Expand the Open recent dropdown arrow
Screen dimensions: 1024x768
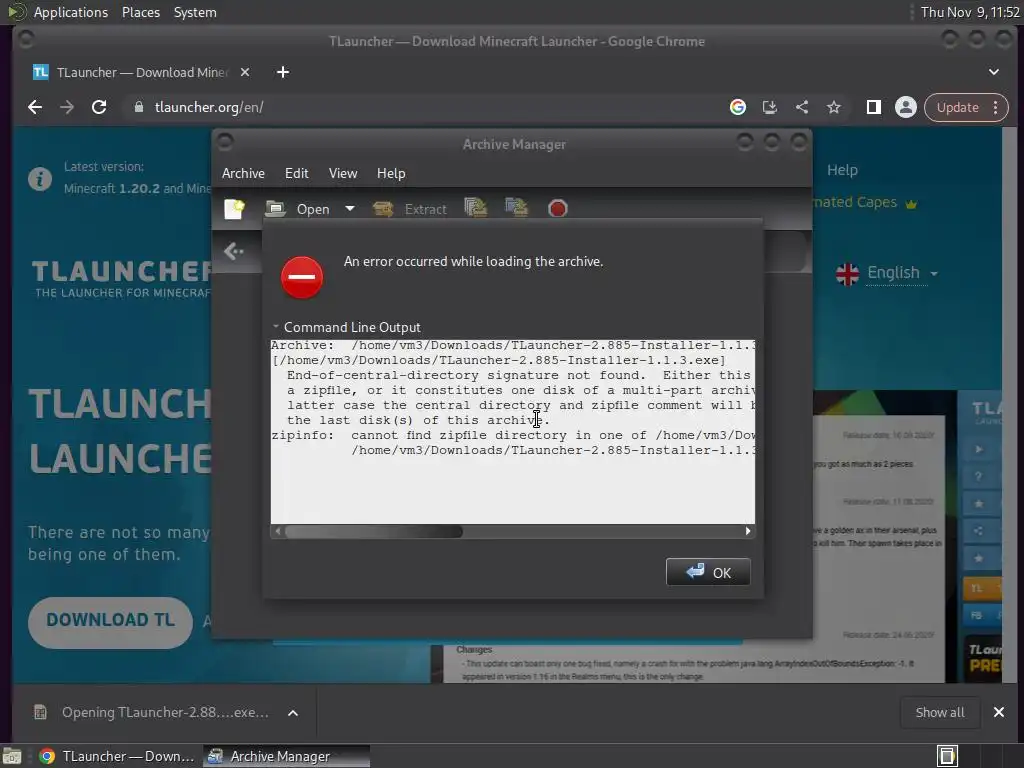tap(350, 209)
